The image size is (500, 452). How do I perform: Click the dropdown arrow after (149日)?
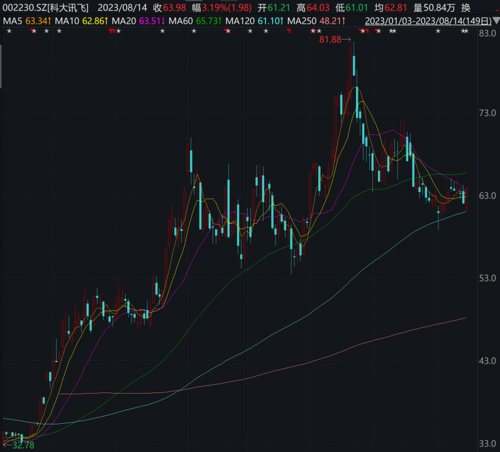pyautogui.click(x=495, y=21)
